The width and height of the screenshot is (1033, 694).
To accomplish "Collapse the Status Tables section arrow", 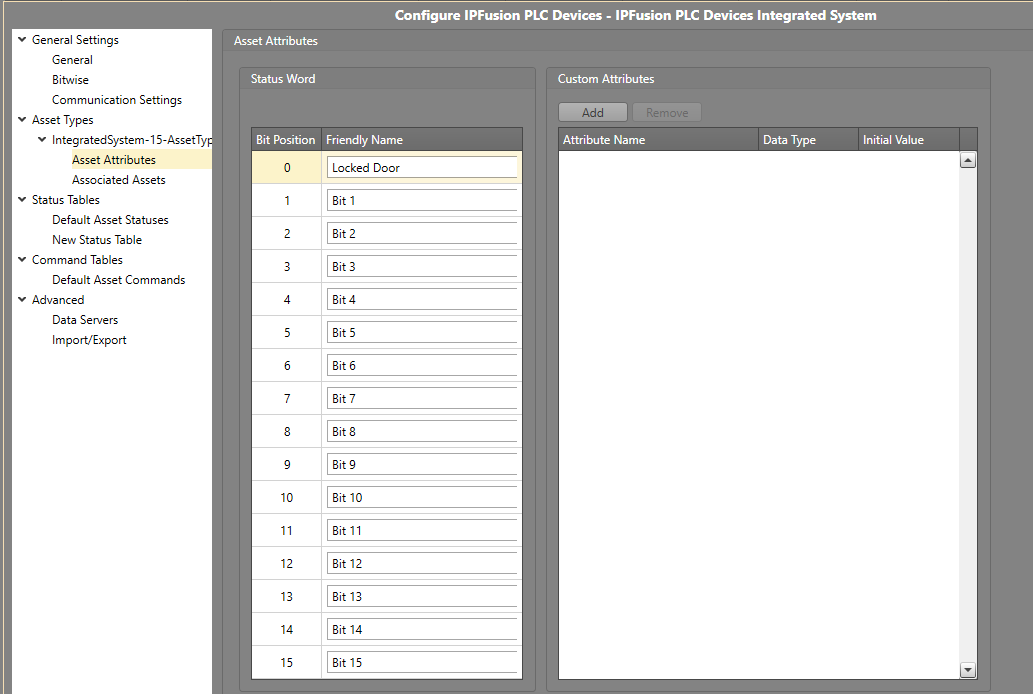I will point(22,200).
